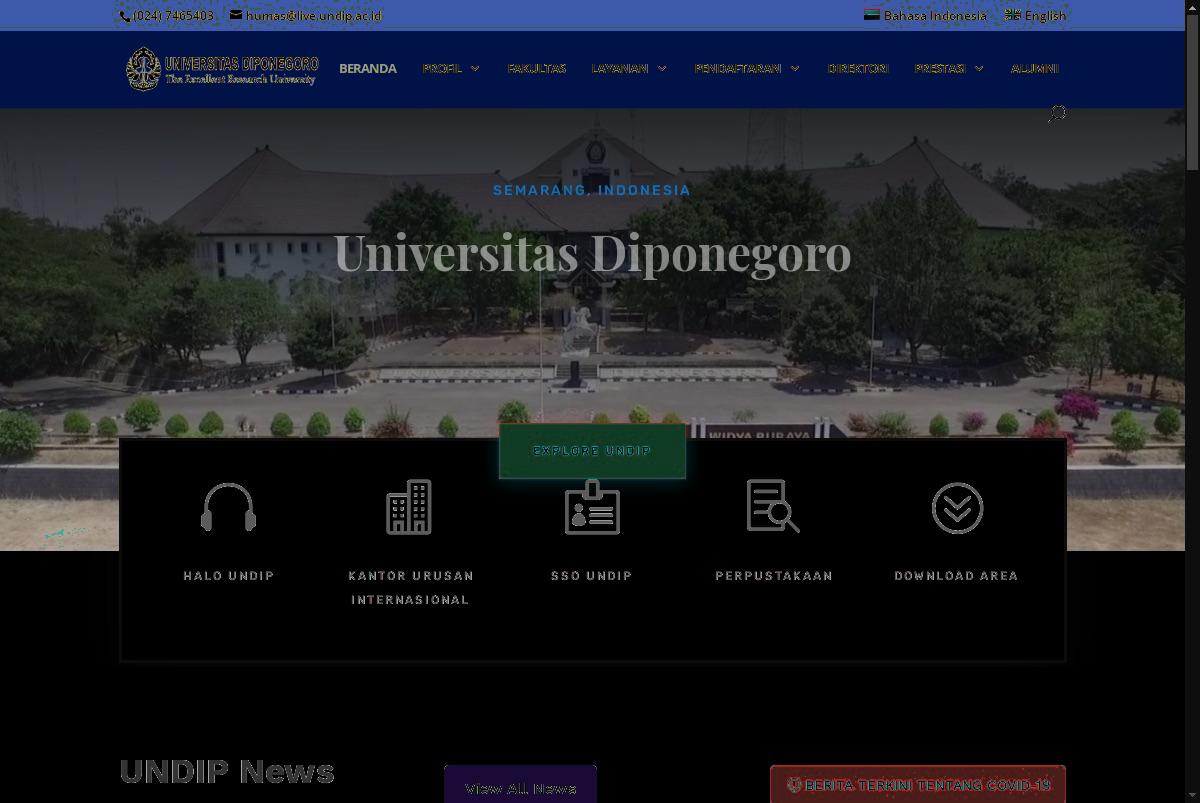Click the SSO UNDIP ID badge icon
This screenshot has height=803, width=1200.
coord(592,507)
